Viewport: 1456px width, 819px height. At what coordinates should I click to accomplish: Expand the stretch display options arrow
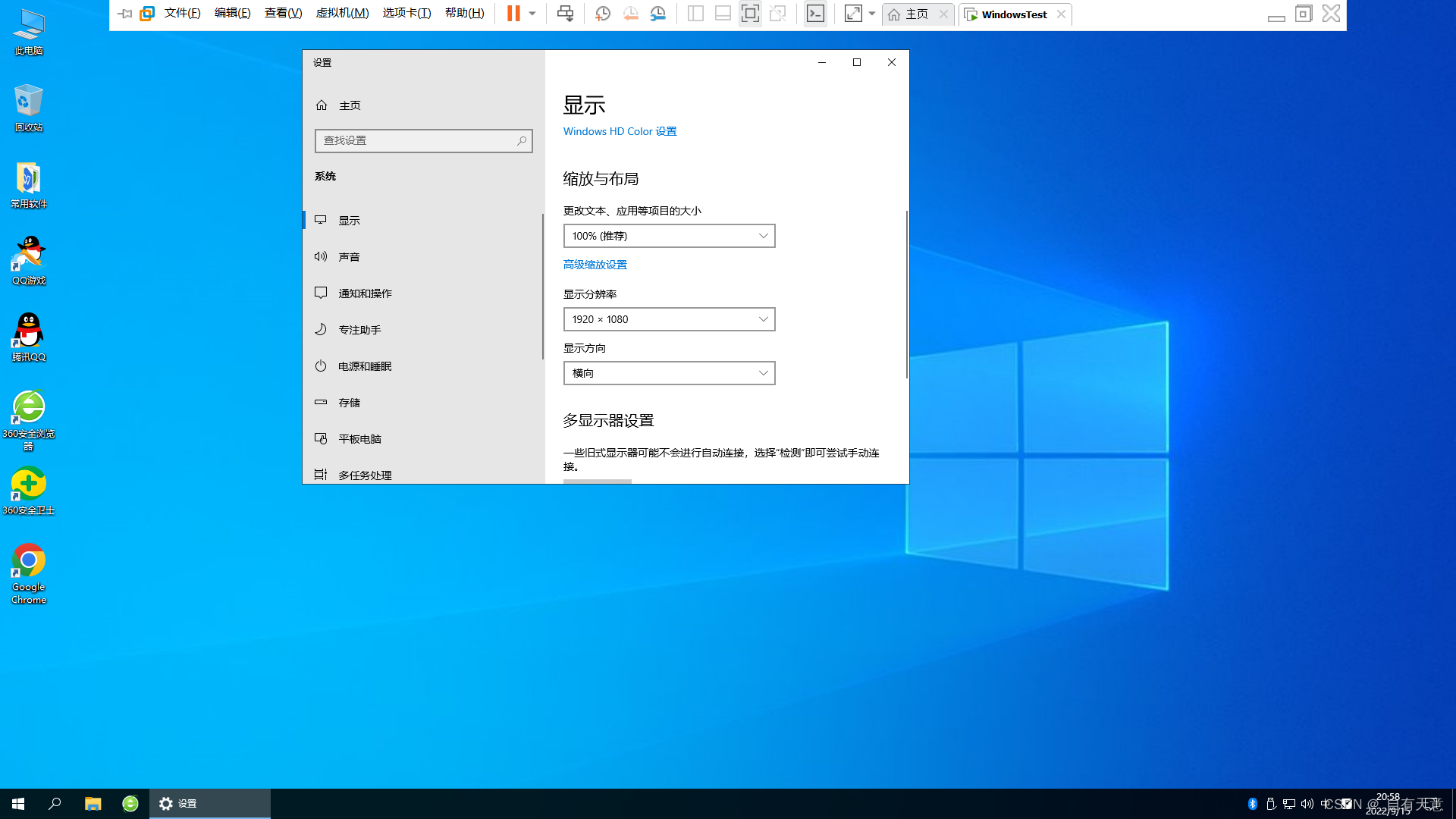tap(872, 14)
